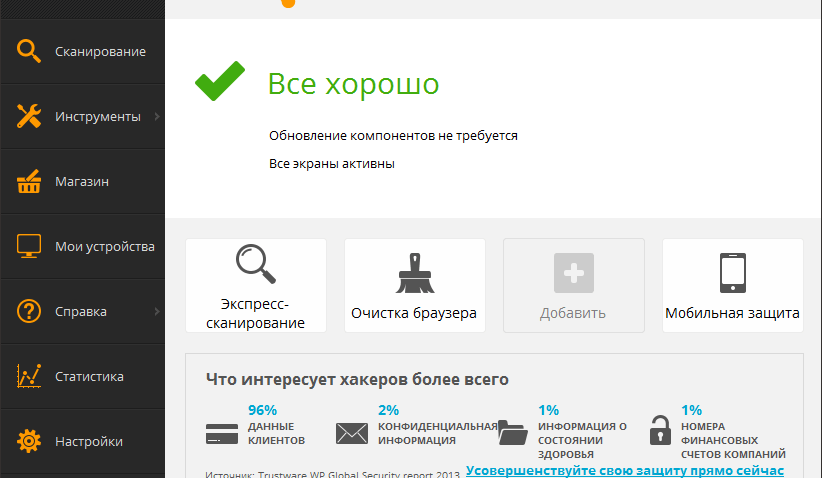822x478 pixels.
Task: Click the credit card icon by Данные клиентов
Action: click(222, 434)
